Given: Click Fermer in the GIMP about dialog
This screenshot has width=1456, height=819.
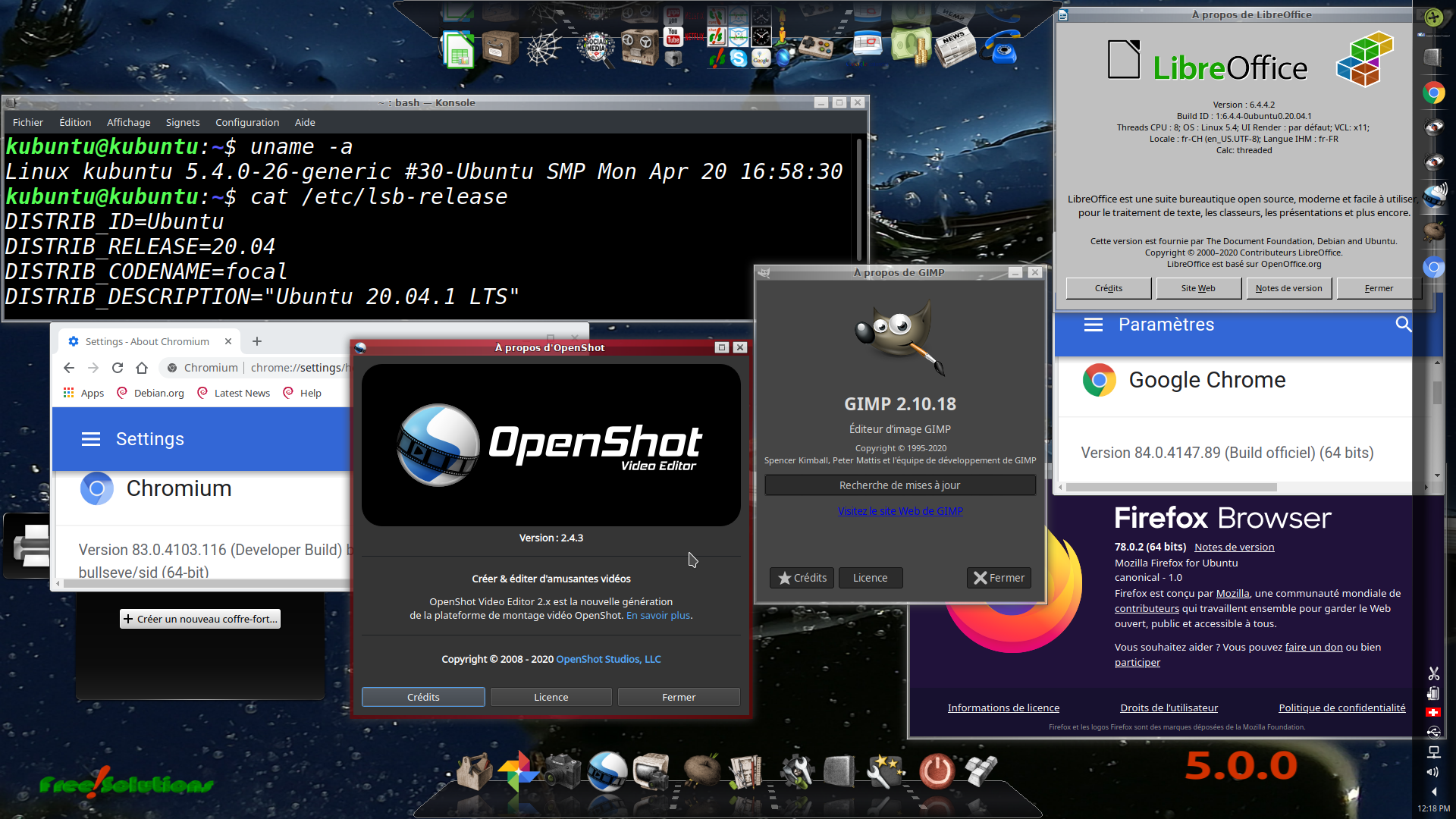Looking at the screenshot, I should pos(999,578).
